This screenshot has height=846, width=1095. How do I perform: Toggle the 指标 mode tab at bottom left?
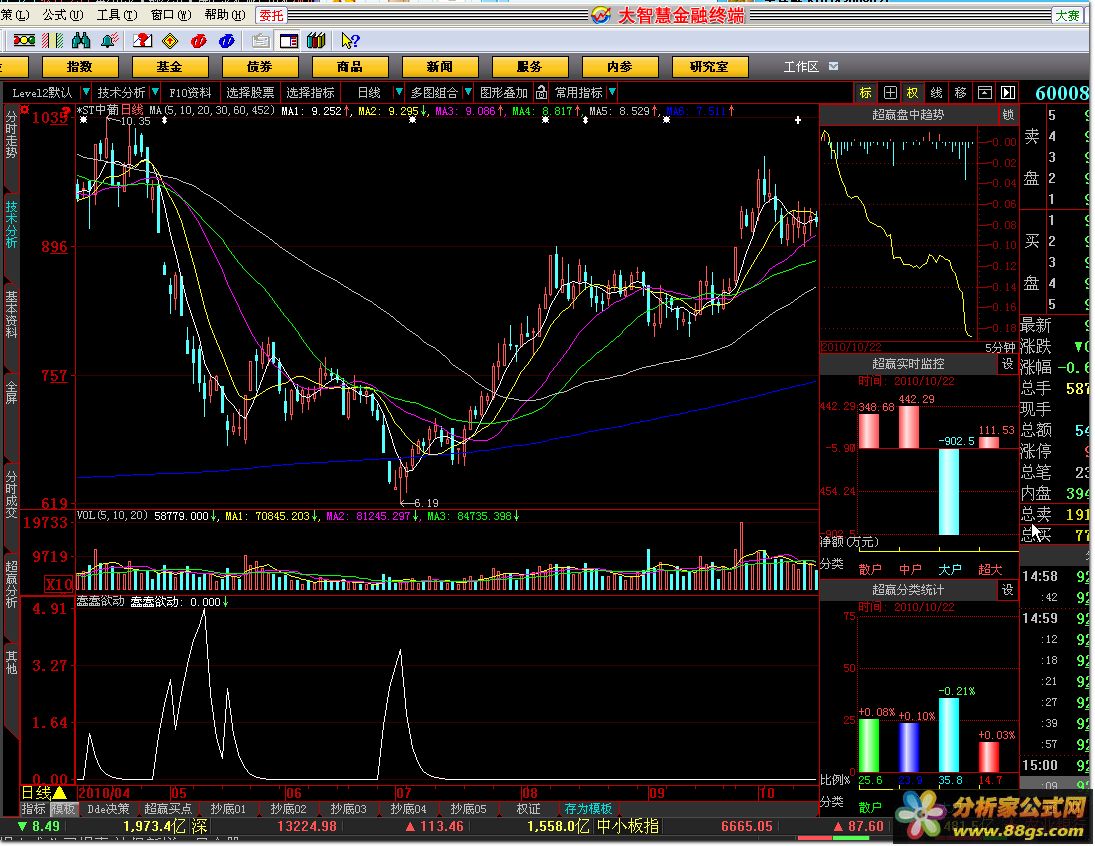point(34,808)
